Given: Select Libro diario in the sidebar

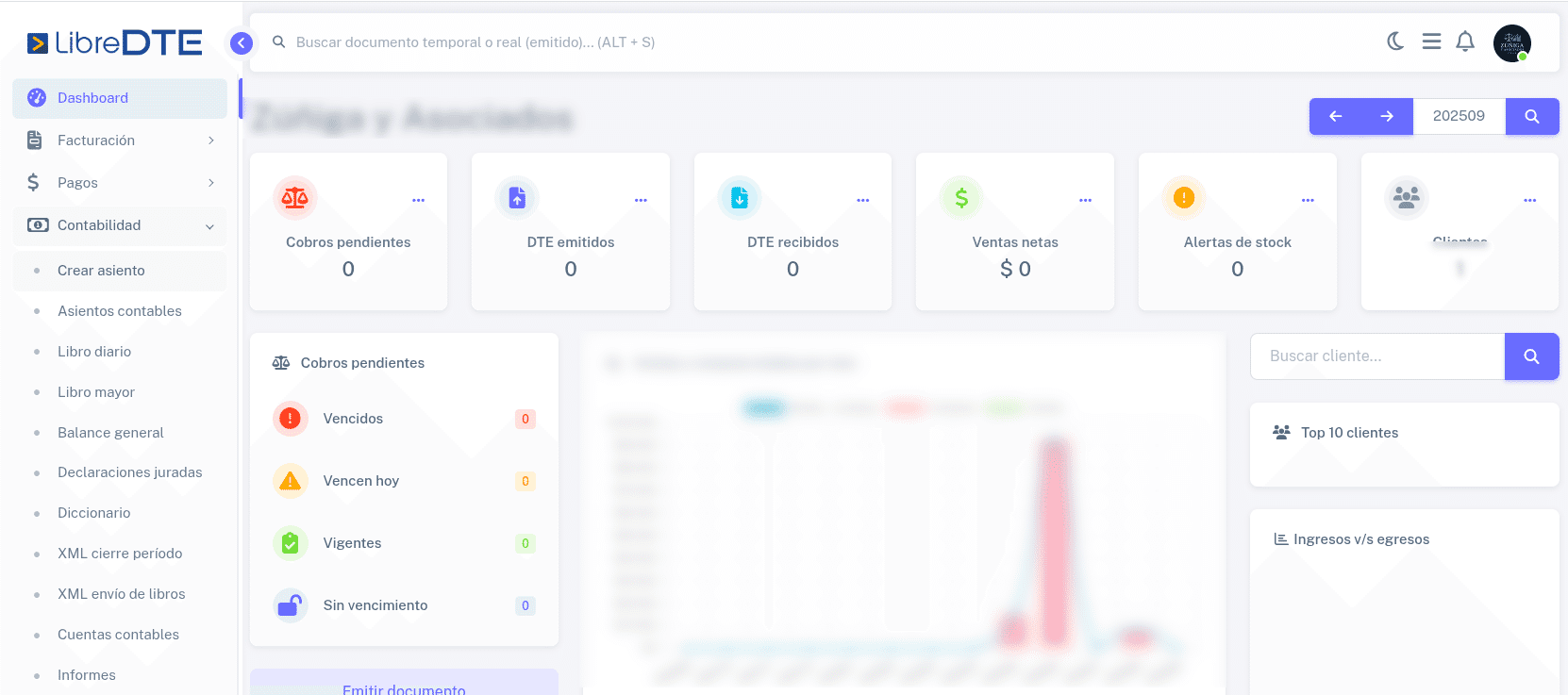Looking at the screenshot, I should 94,352.
